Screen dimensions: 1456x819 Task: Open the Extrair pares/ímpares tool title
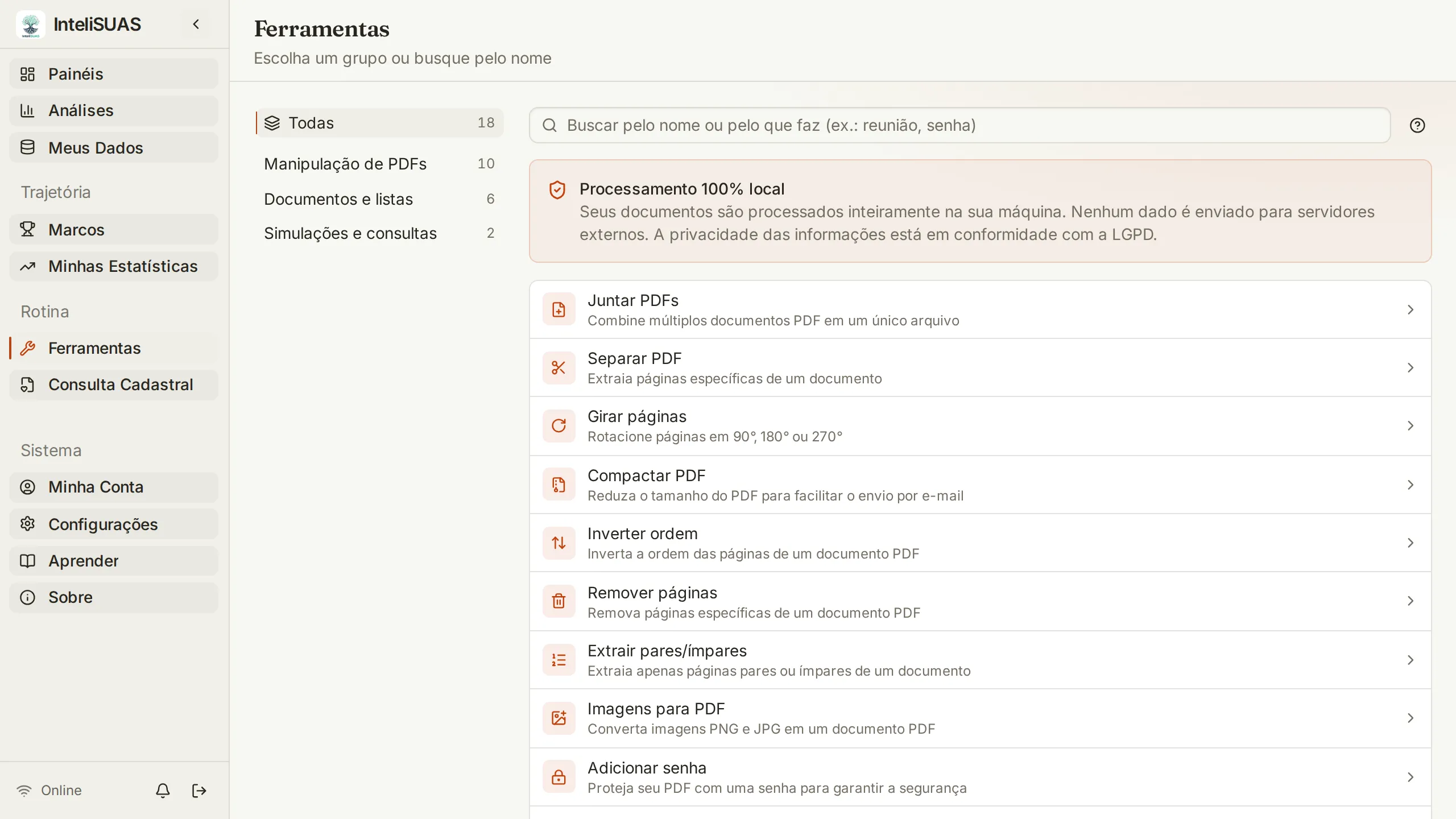point(667,651)
